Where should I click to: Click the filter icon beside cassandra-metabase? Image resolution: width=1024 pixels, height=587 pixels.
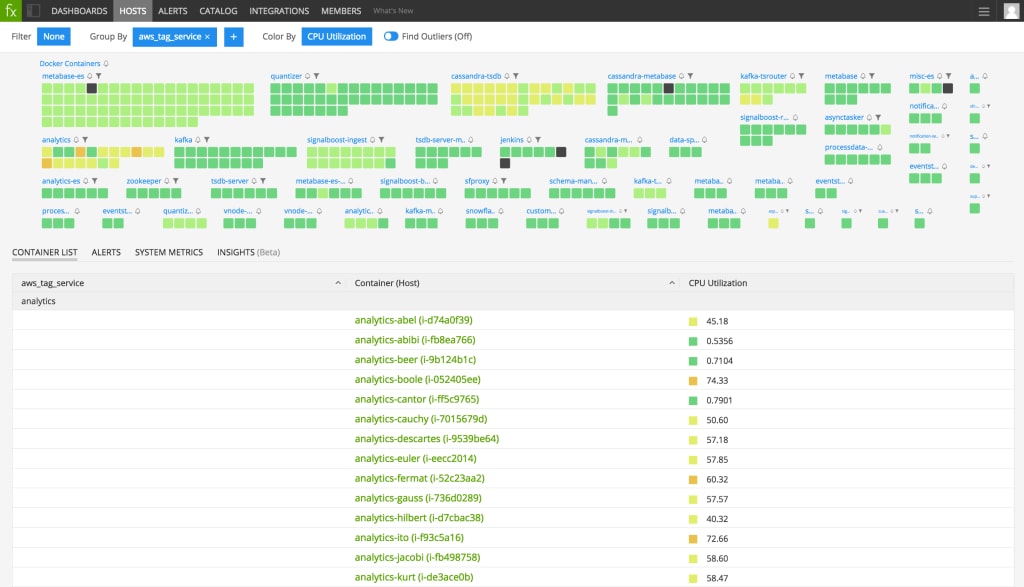[x=690, y=76]
